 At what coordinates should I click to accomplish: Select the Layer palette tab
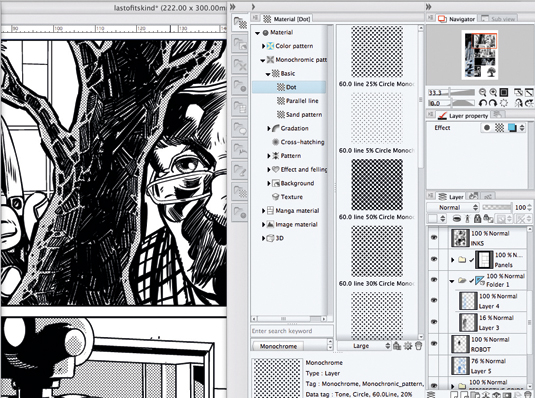(451, 197)
